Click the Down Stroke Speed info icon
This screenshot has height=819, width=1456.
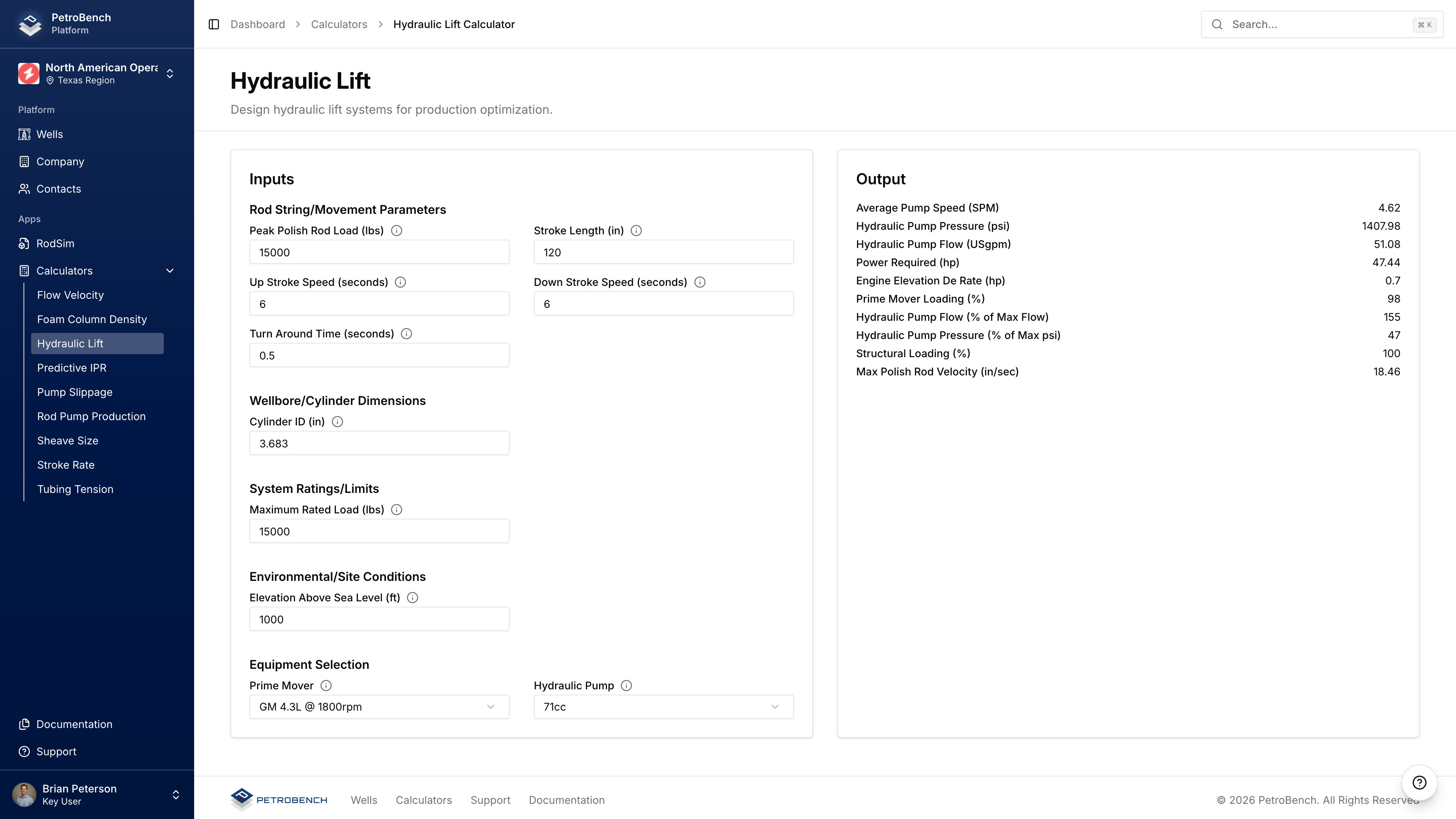700,282
